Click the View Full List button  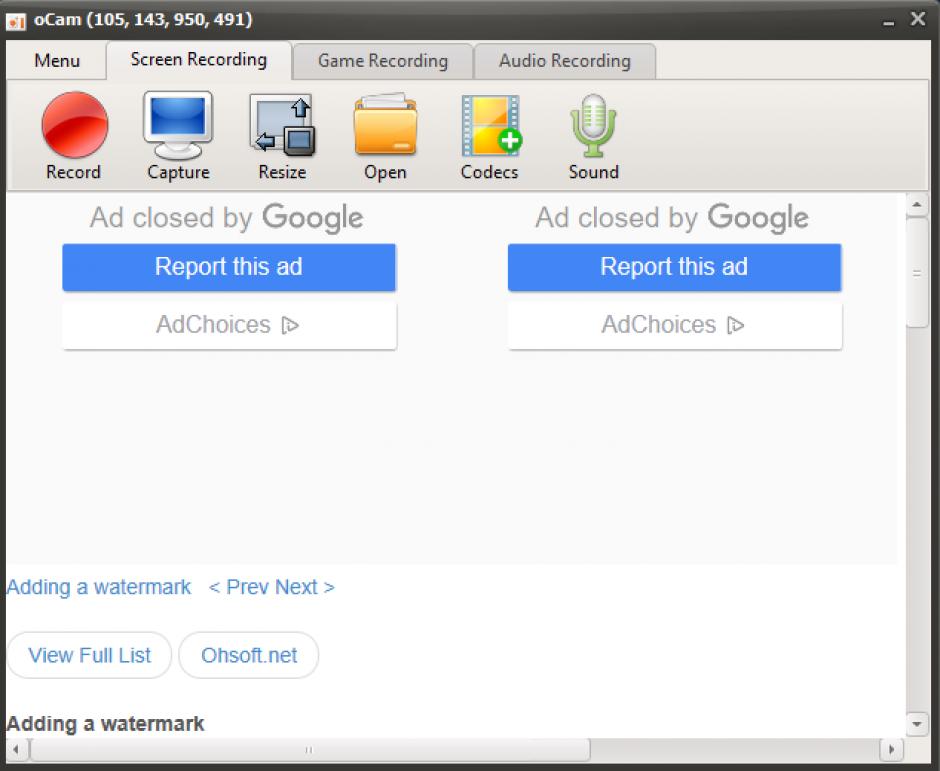point(89,655)
